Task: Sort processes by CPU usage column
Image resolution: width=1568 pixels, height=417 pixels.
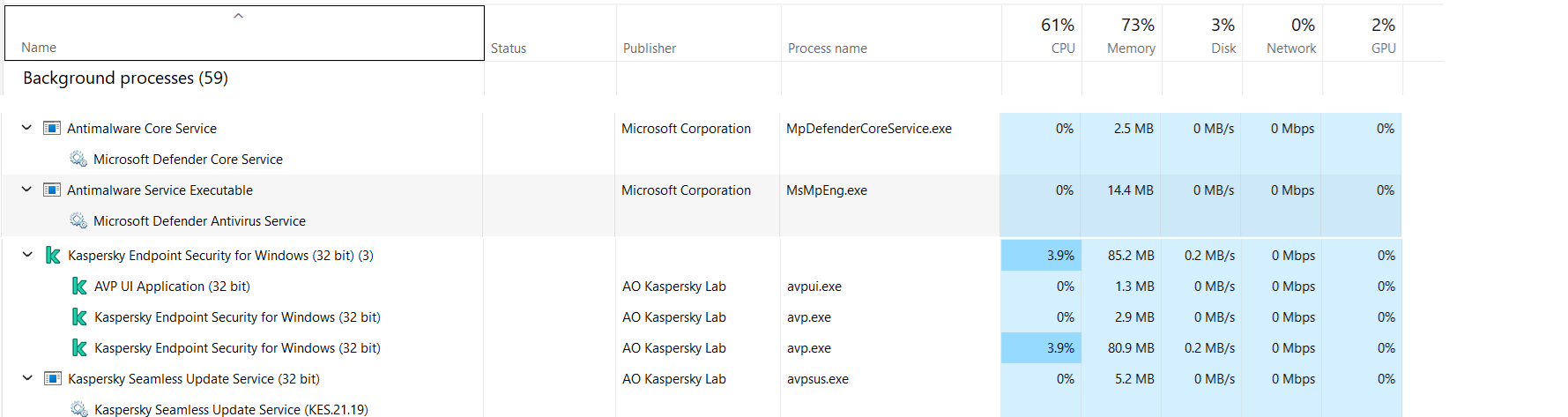Action: 1062,48
